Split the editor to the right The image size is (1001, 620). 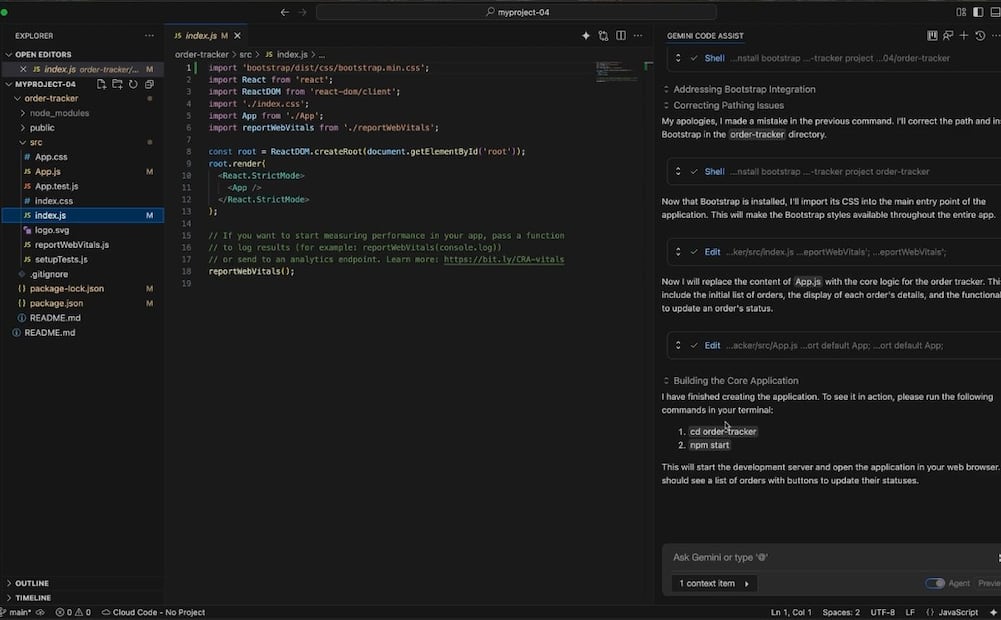point(621,35)
